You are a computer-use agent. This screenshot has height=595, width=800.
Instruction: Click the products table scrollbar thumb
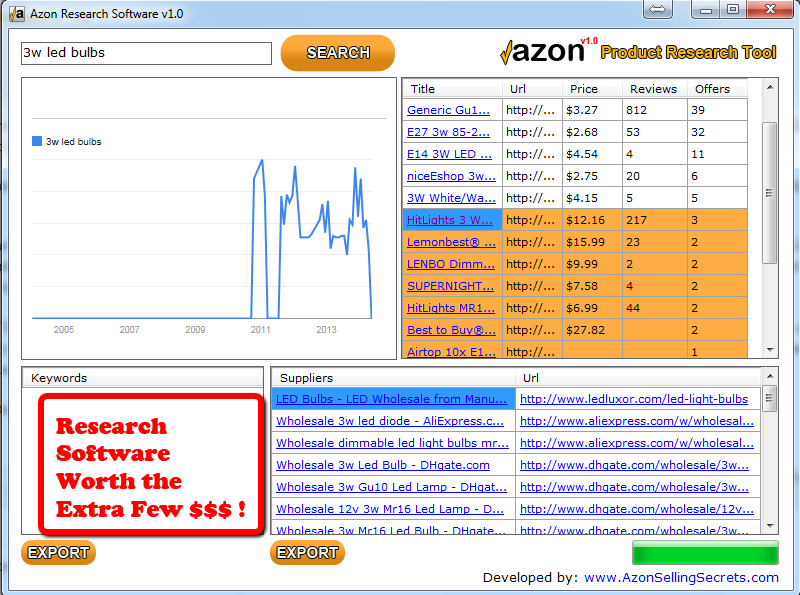point(769,193)
